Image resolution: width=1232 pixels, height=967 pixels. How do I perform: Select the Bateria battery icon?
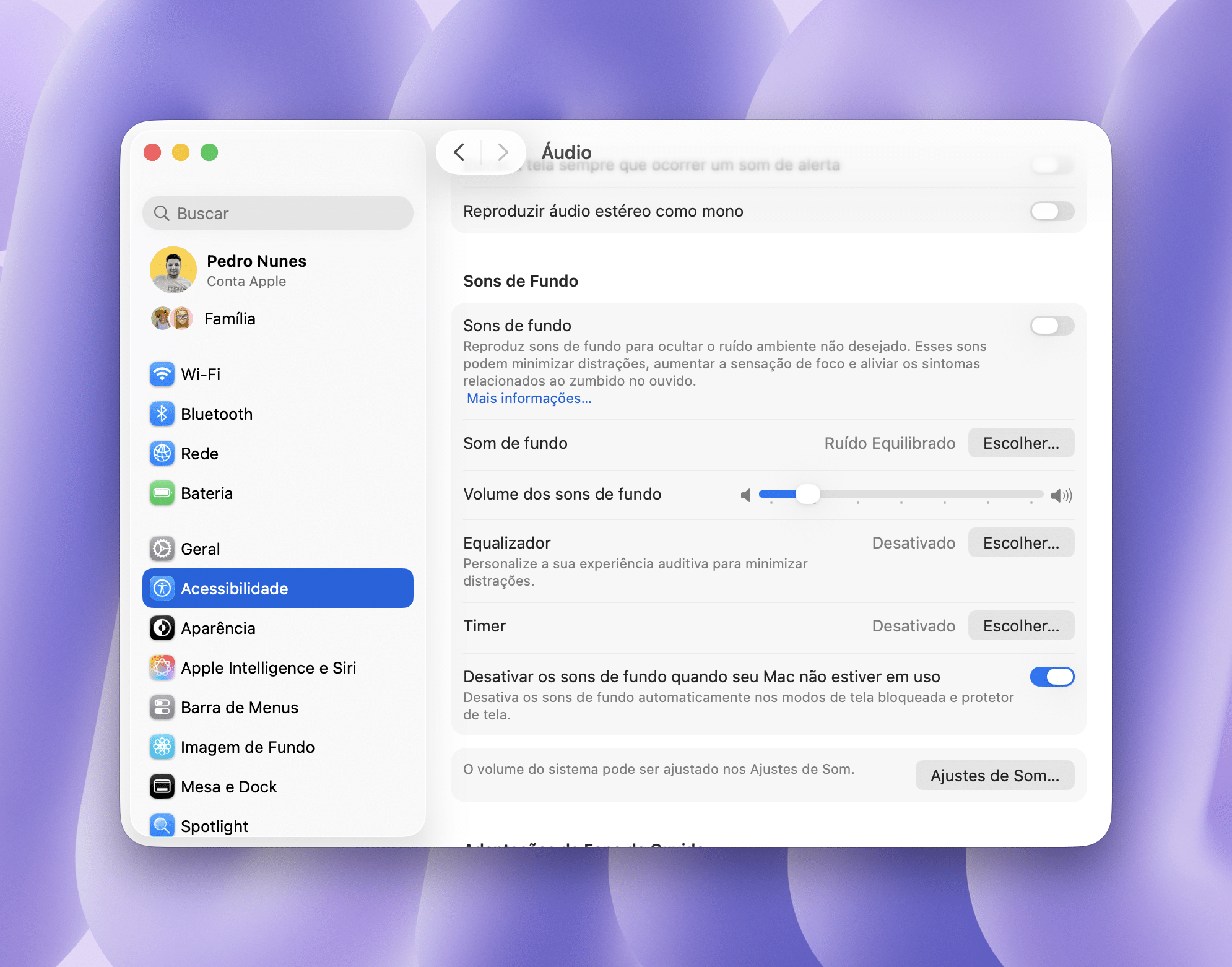pos(162,493)
